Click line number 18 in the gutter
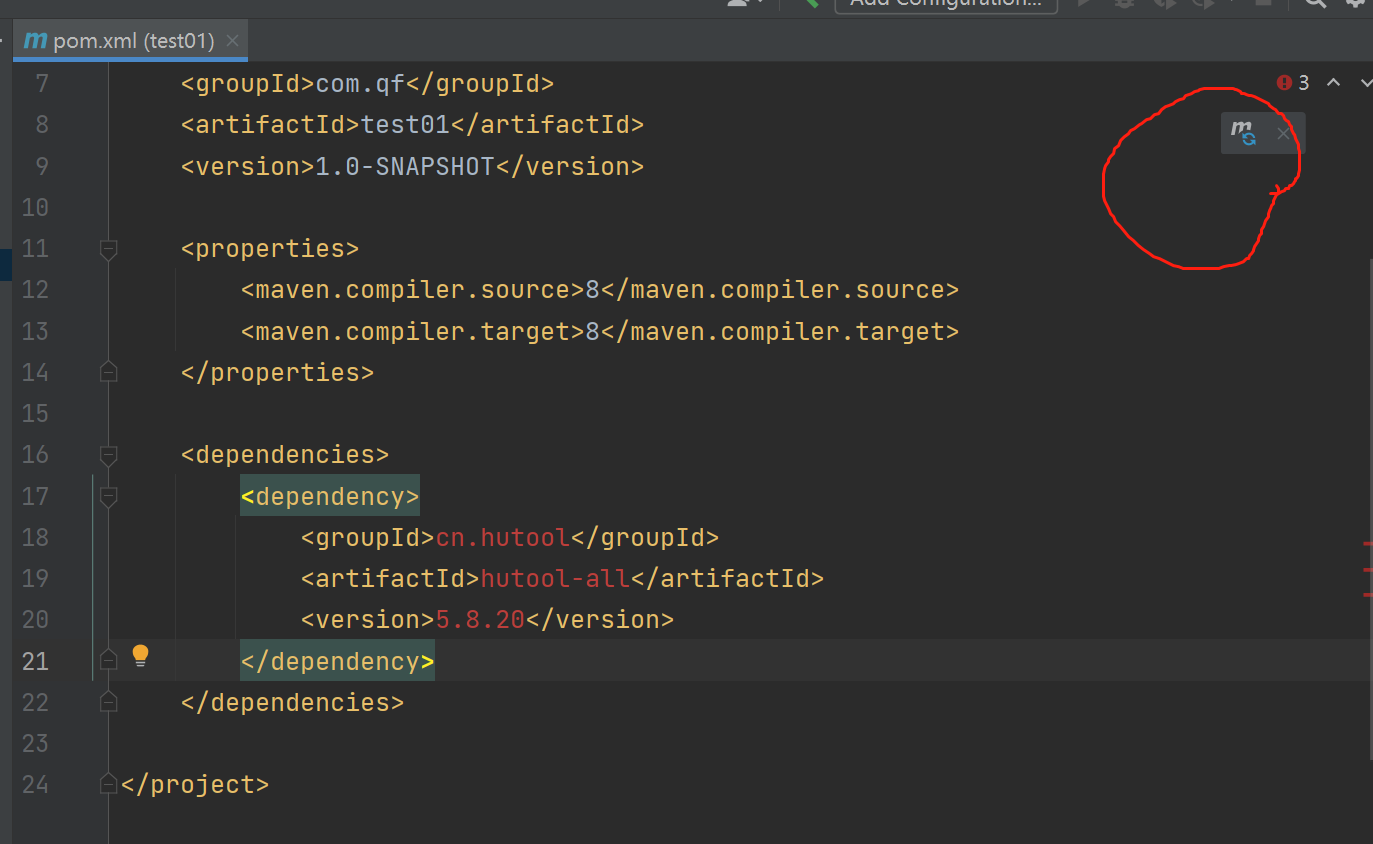 tap(35, 538)
